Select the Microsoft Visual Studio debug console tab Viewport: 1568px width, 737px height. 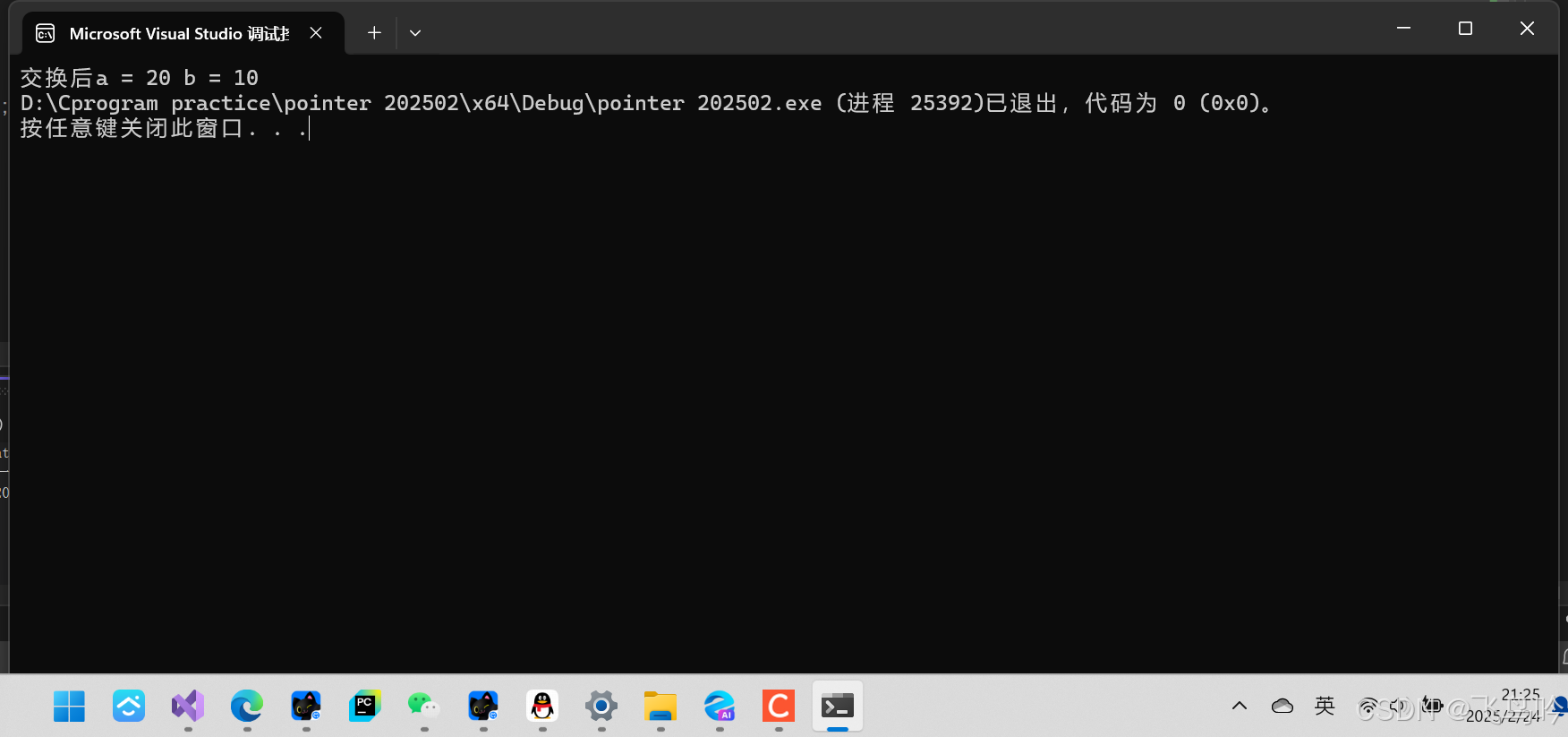coord(183,33)
